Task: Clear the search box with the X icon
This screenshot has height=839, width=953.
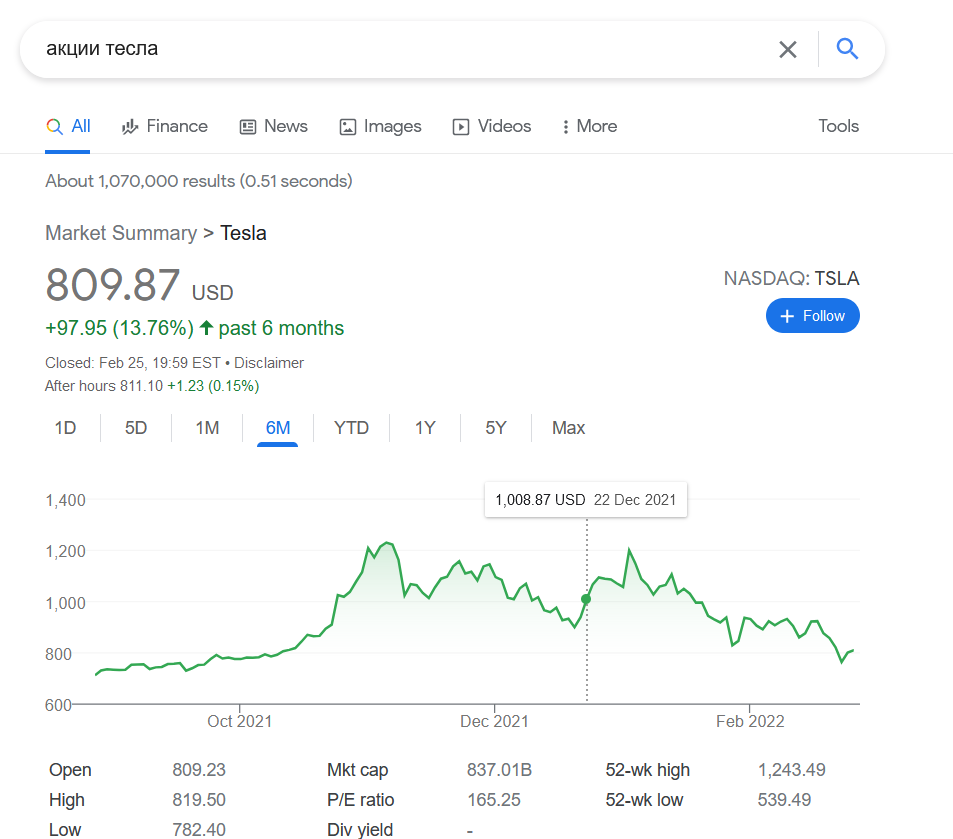Action: click(x=788, y=49)
